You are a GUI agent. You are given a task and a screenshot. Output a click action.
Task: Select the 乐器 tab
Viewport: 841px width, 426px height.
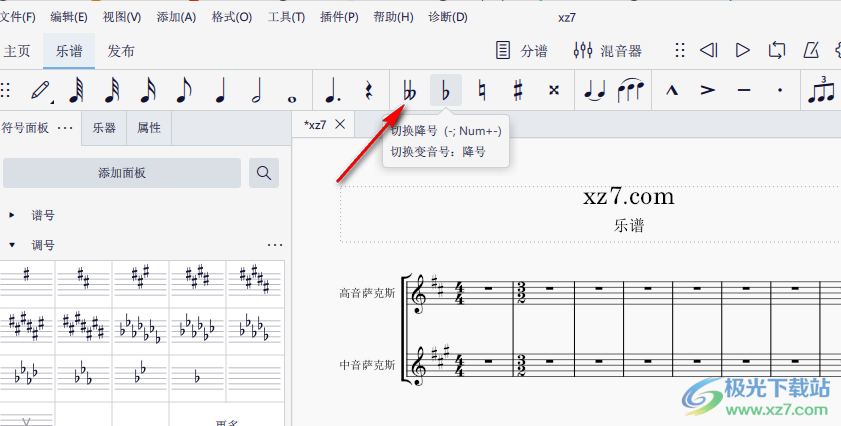104,128
